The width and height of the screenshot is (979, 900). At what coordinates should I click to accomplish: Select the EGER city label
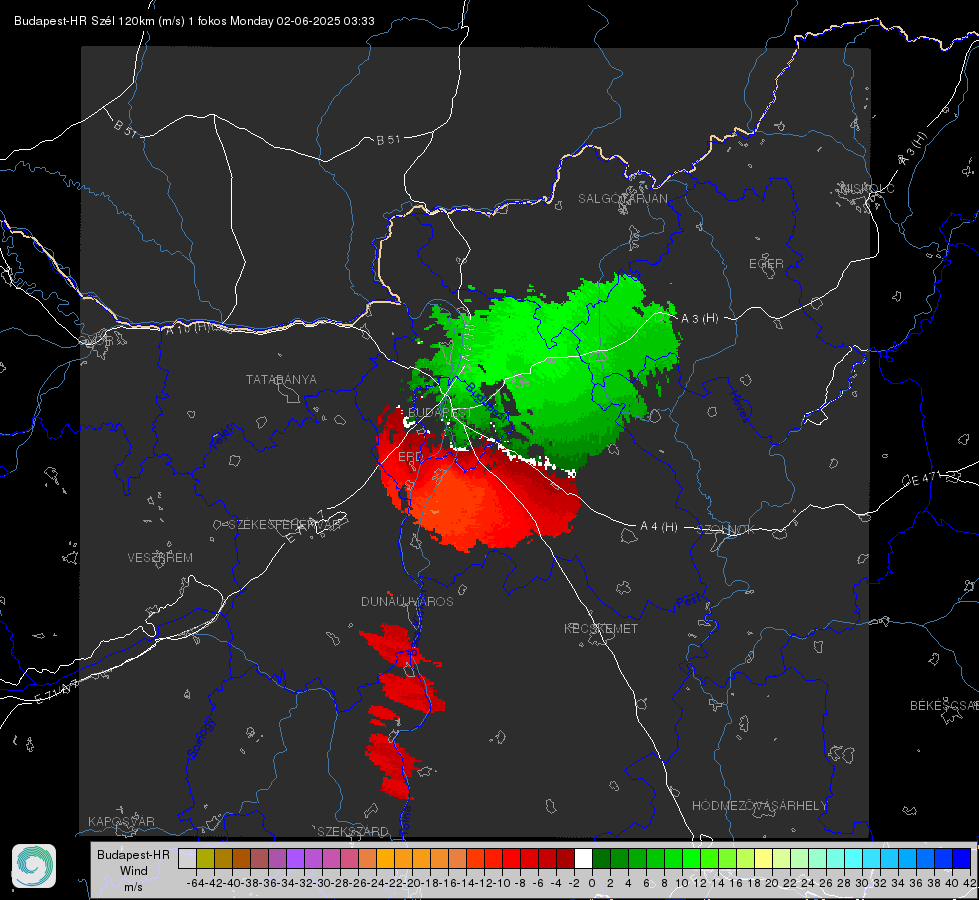[766, 264]
